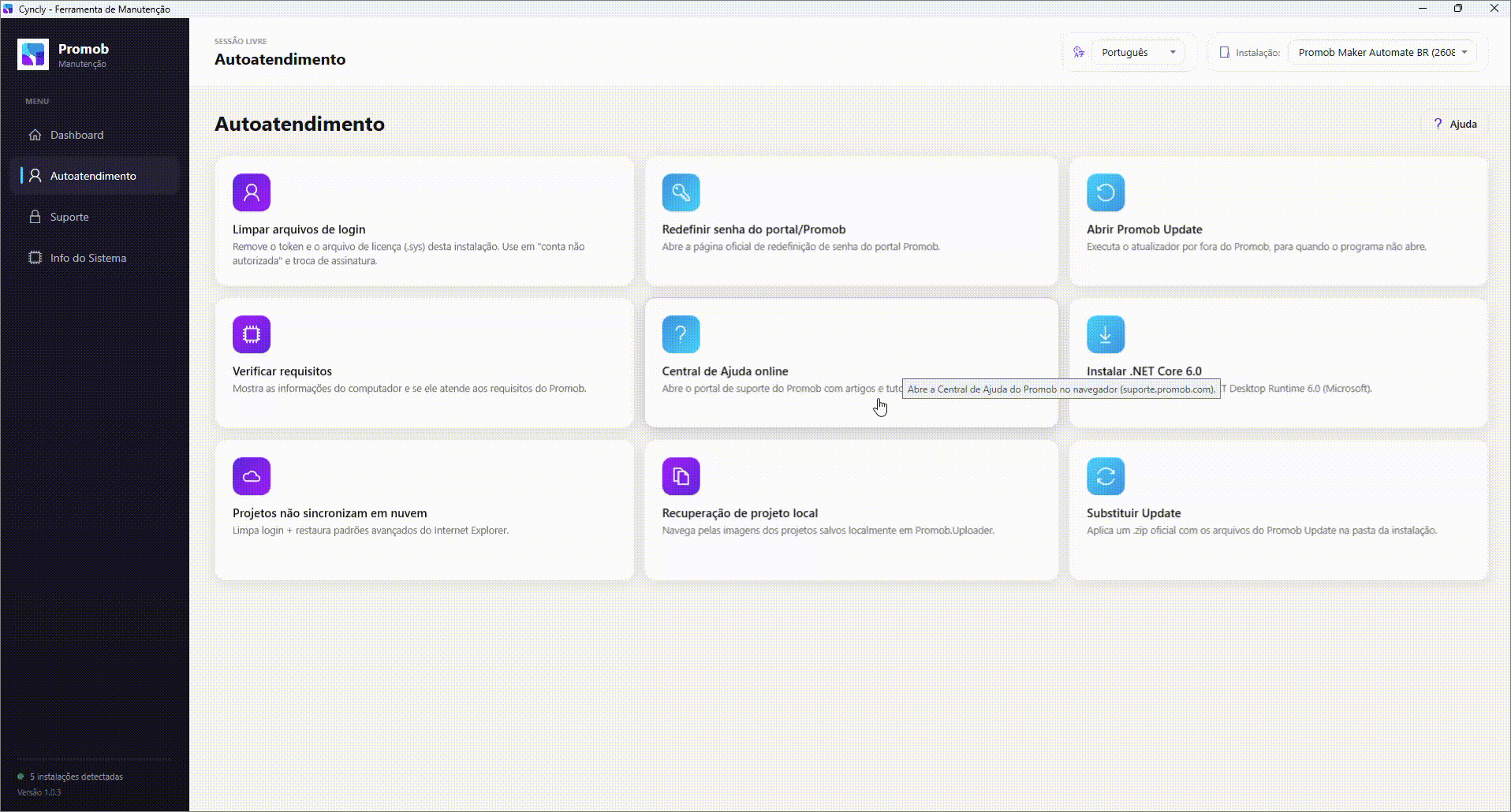Click the download icon for Instalar .NET Core
The image size is (1511, 812).
coord(1106,334)
